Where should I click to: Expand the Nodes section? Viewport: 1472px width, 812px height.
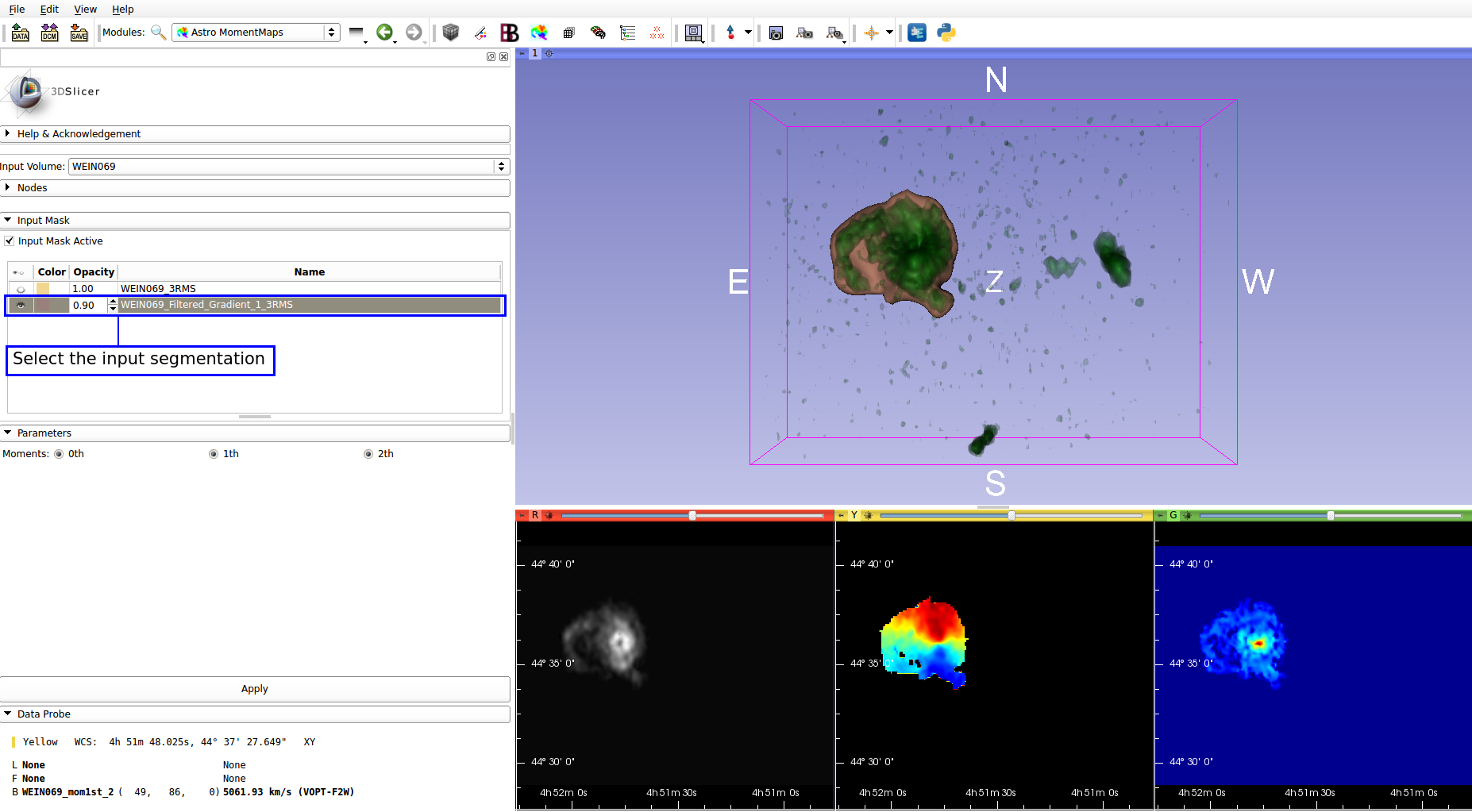[x=255, y=188]
